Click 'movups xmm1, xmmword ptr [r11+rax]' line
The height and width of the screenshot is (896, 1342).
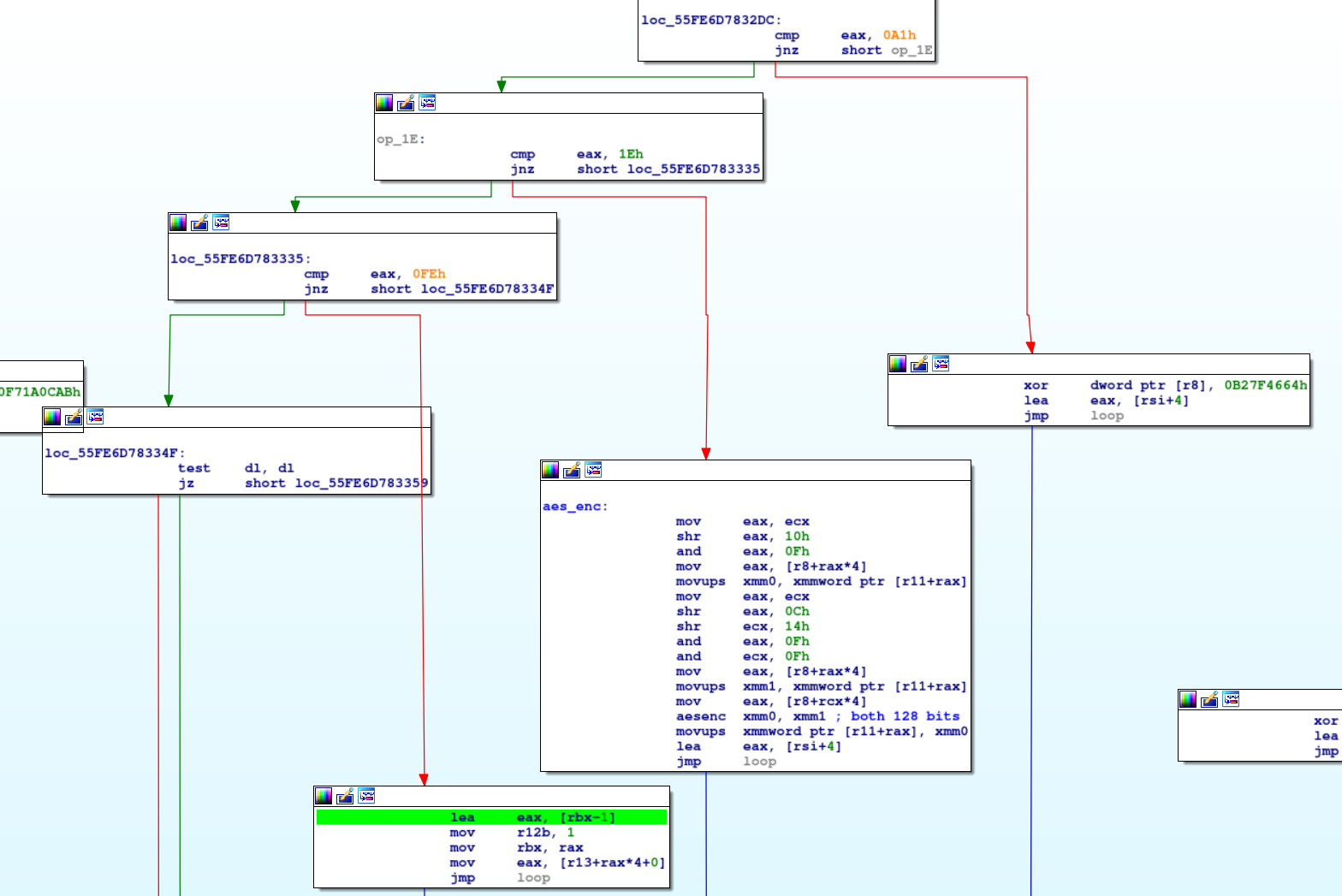click(x=822, y=686)
